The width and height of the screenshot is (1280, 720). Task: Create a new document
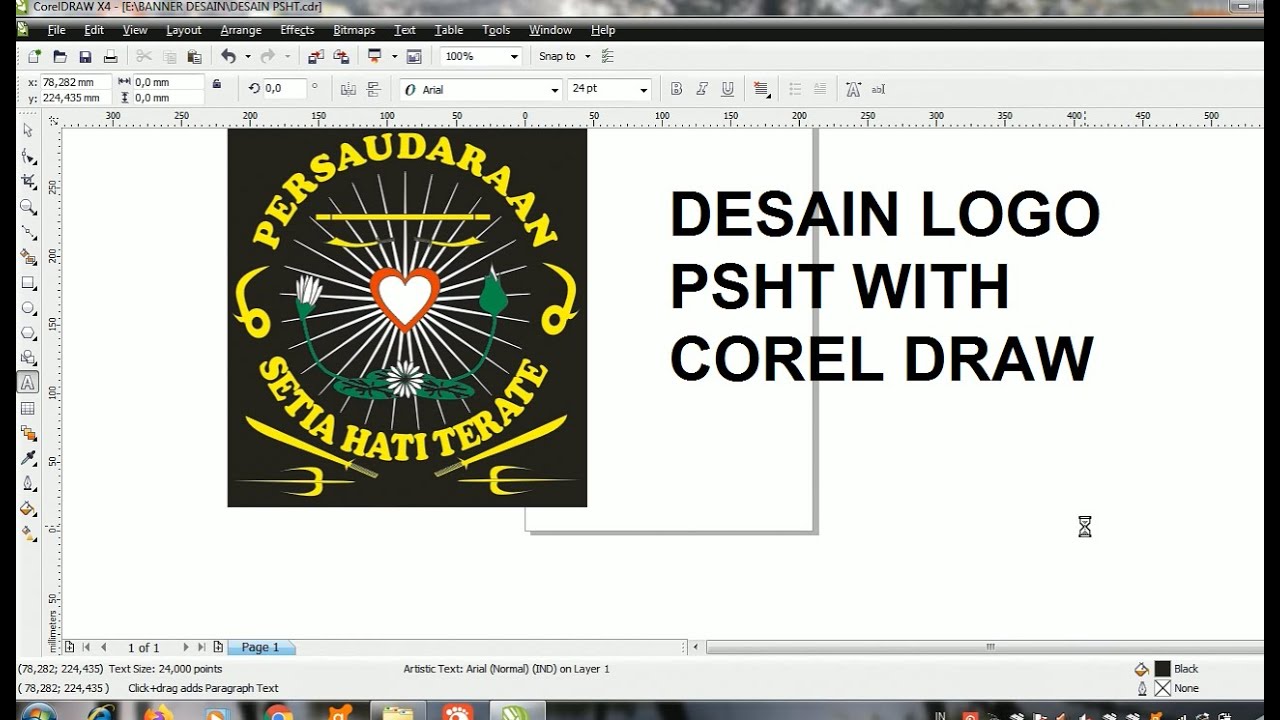[34, 57]
